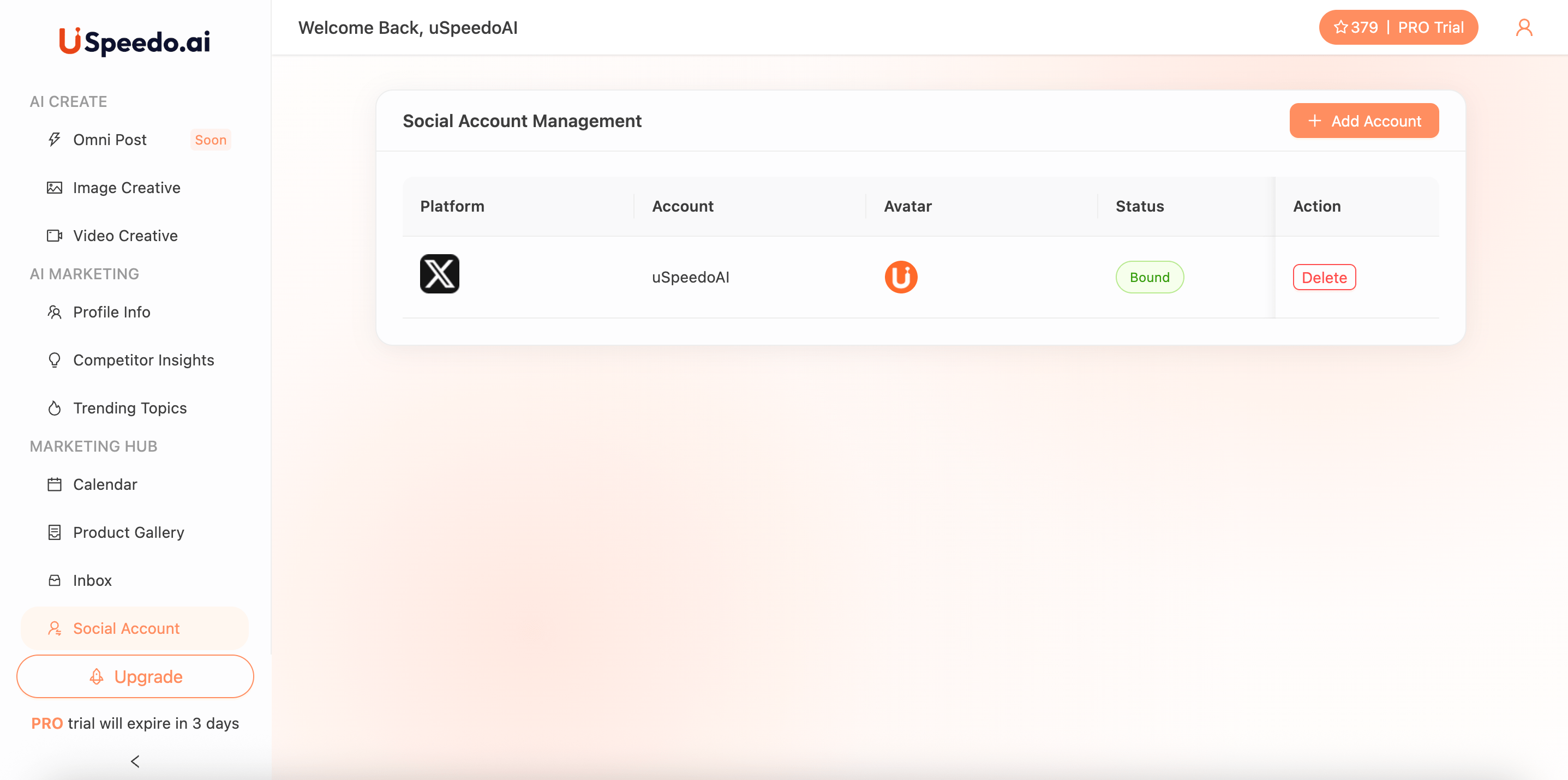Open the Profile Info menu item
Viewport: 1568px width, 780px height.
(111, 312)
